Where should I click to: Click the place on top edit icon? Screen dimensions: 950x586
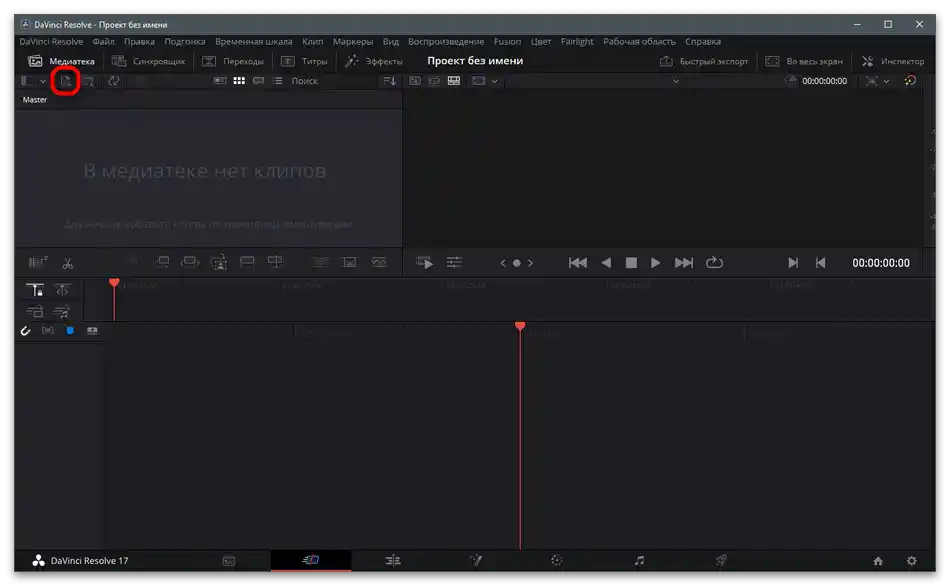pyautogui.click(x=247, y=262)
